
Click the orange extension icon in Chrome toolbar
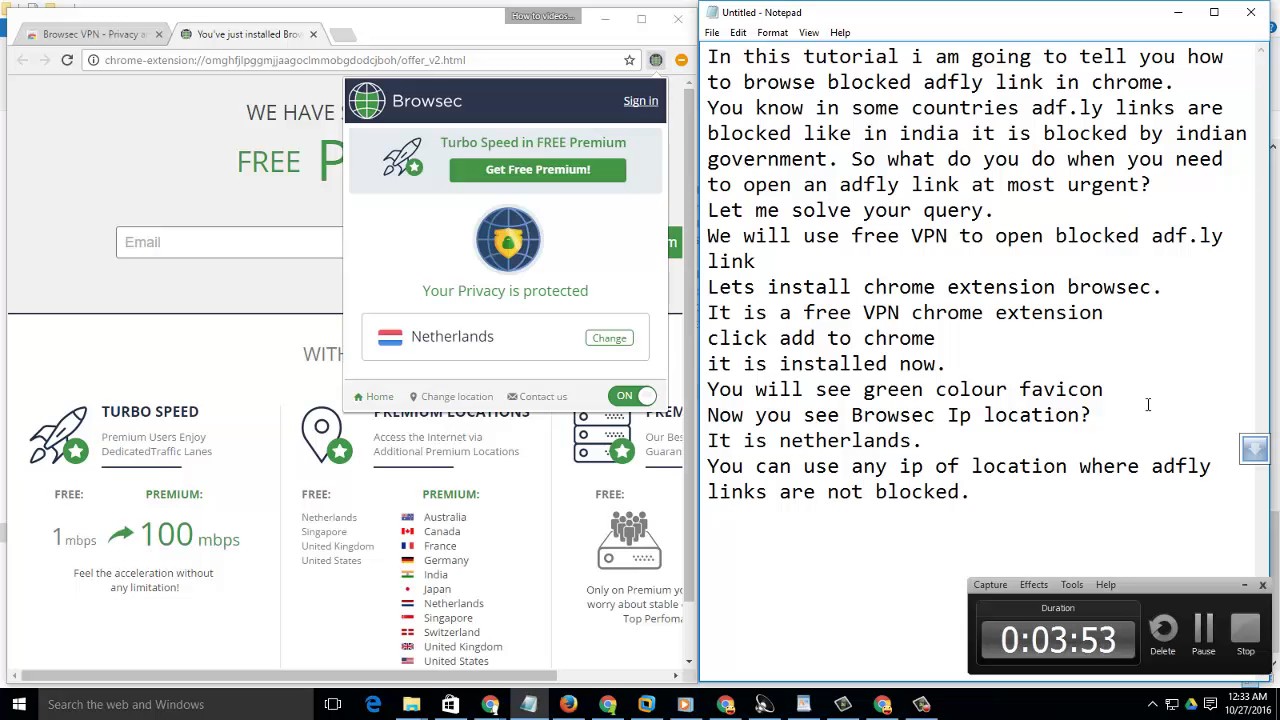click(x=681, y=60)
